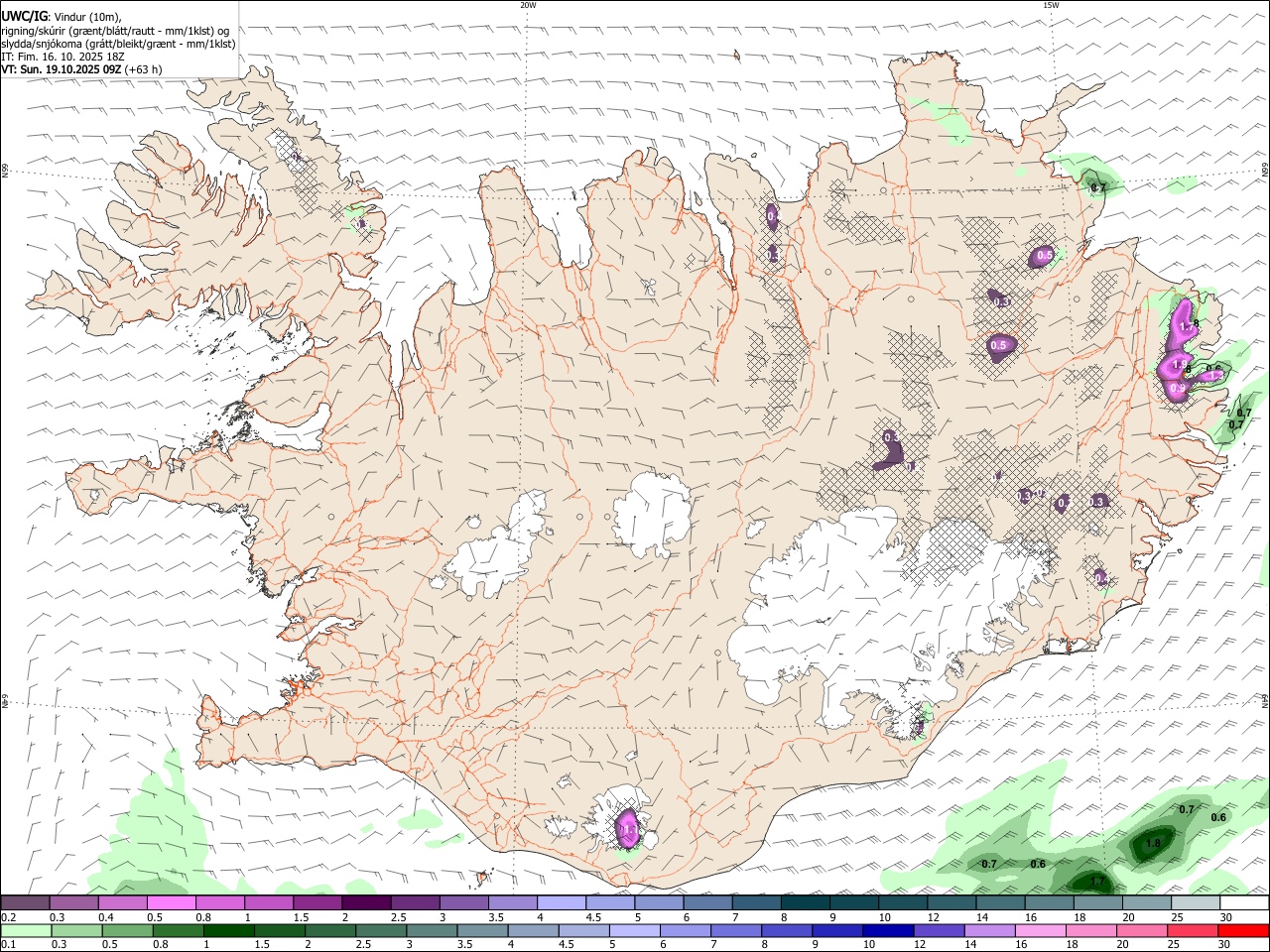1270x952 pixels.
Task: Click the light gray 25–30 snow swatch
Action: tap(1195, 902)
